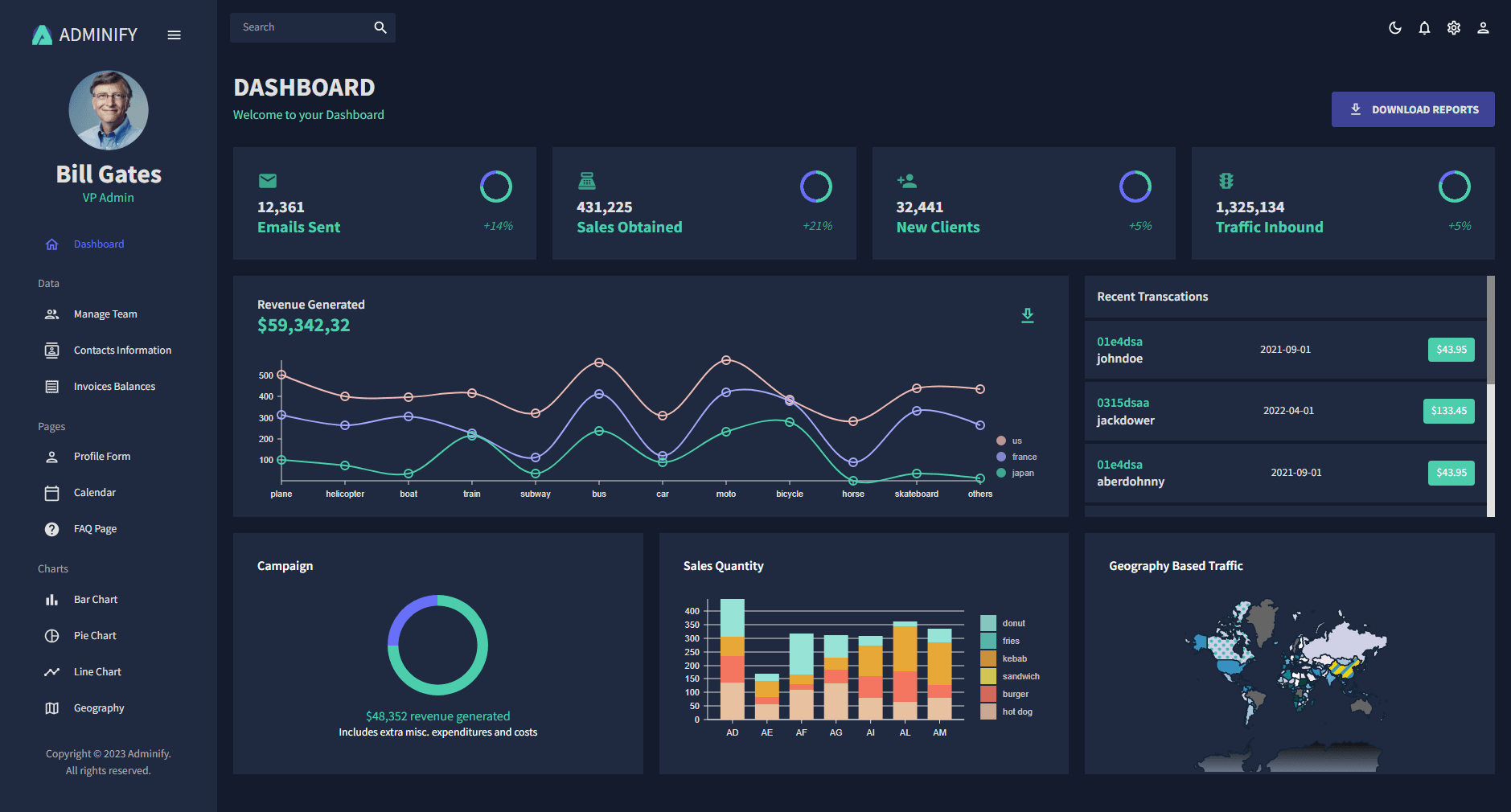The height and width of the screenshot is (812, 1511).
Task: Download revenue chart via download icon
Action: 1027,315
